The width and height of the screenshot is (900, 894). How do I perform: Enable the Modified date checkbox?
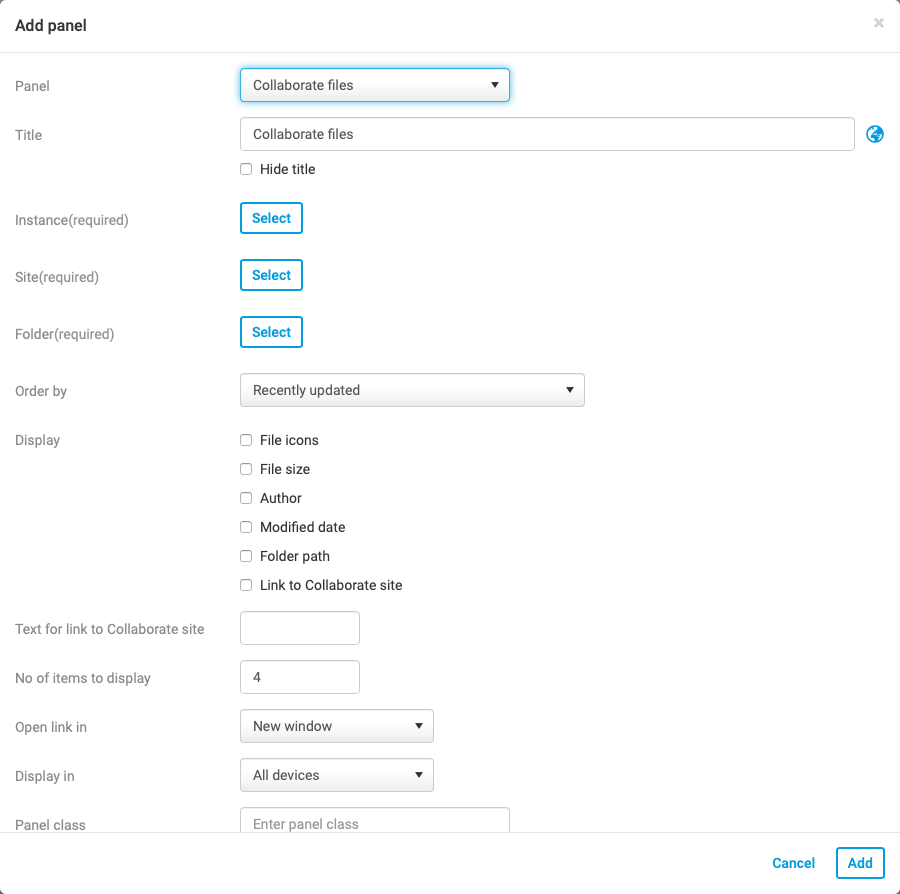(x=246, y=527)
